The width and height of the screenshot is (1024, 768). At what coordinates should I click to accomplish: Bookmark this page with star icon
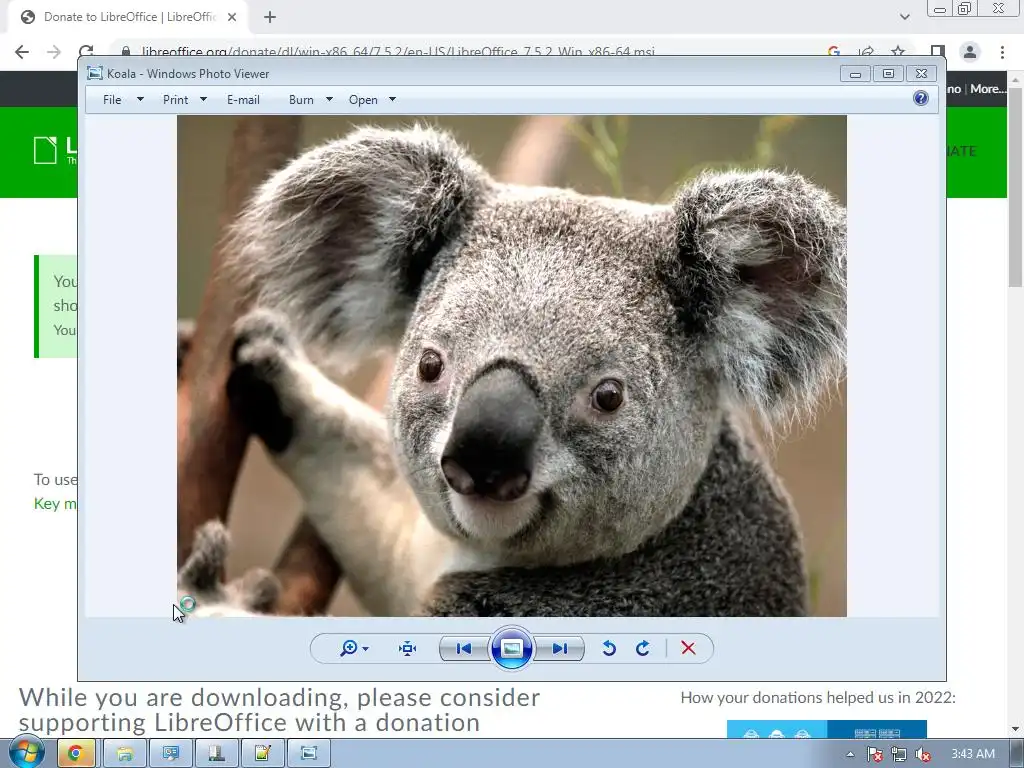(x=898, y=51)
